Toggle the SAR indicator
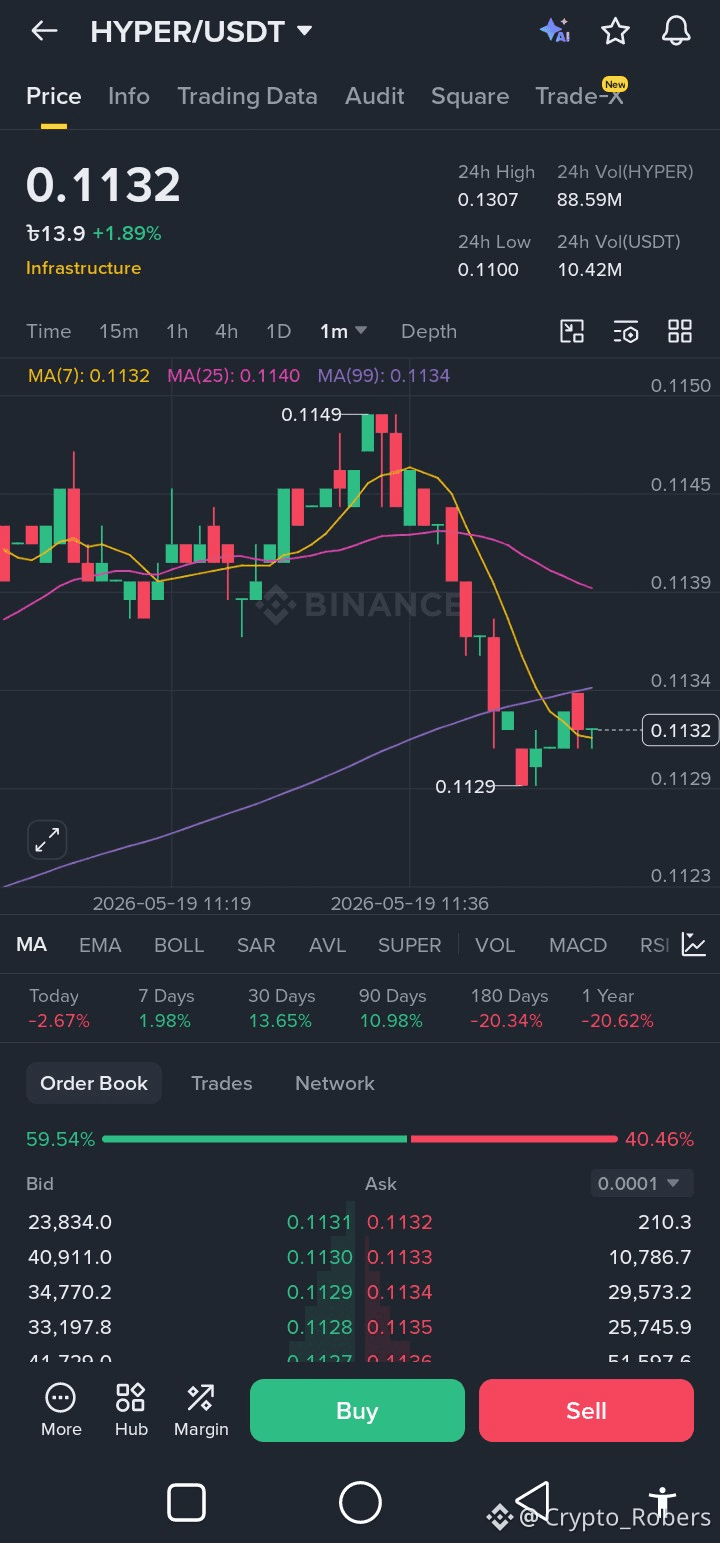 click(256, 945)
